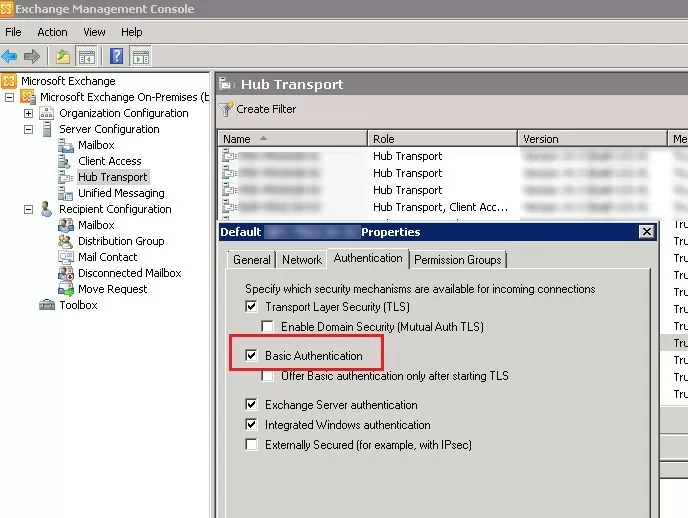Open the Toolbox node
This screenshot has height=518, width=688.
[79, 305]
